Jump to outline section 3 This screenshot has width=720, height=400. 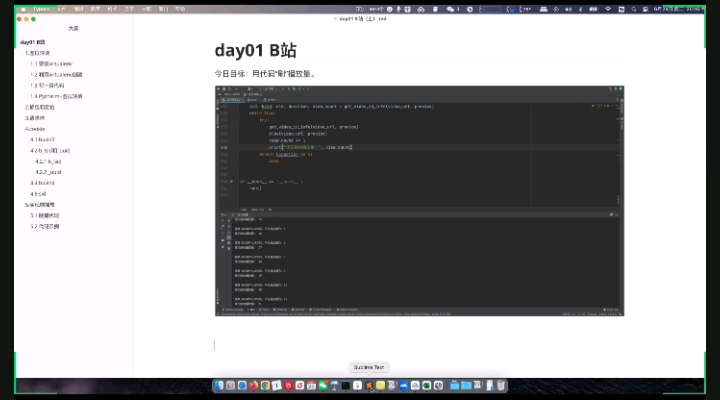click(x=35, y=118)
